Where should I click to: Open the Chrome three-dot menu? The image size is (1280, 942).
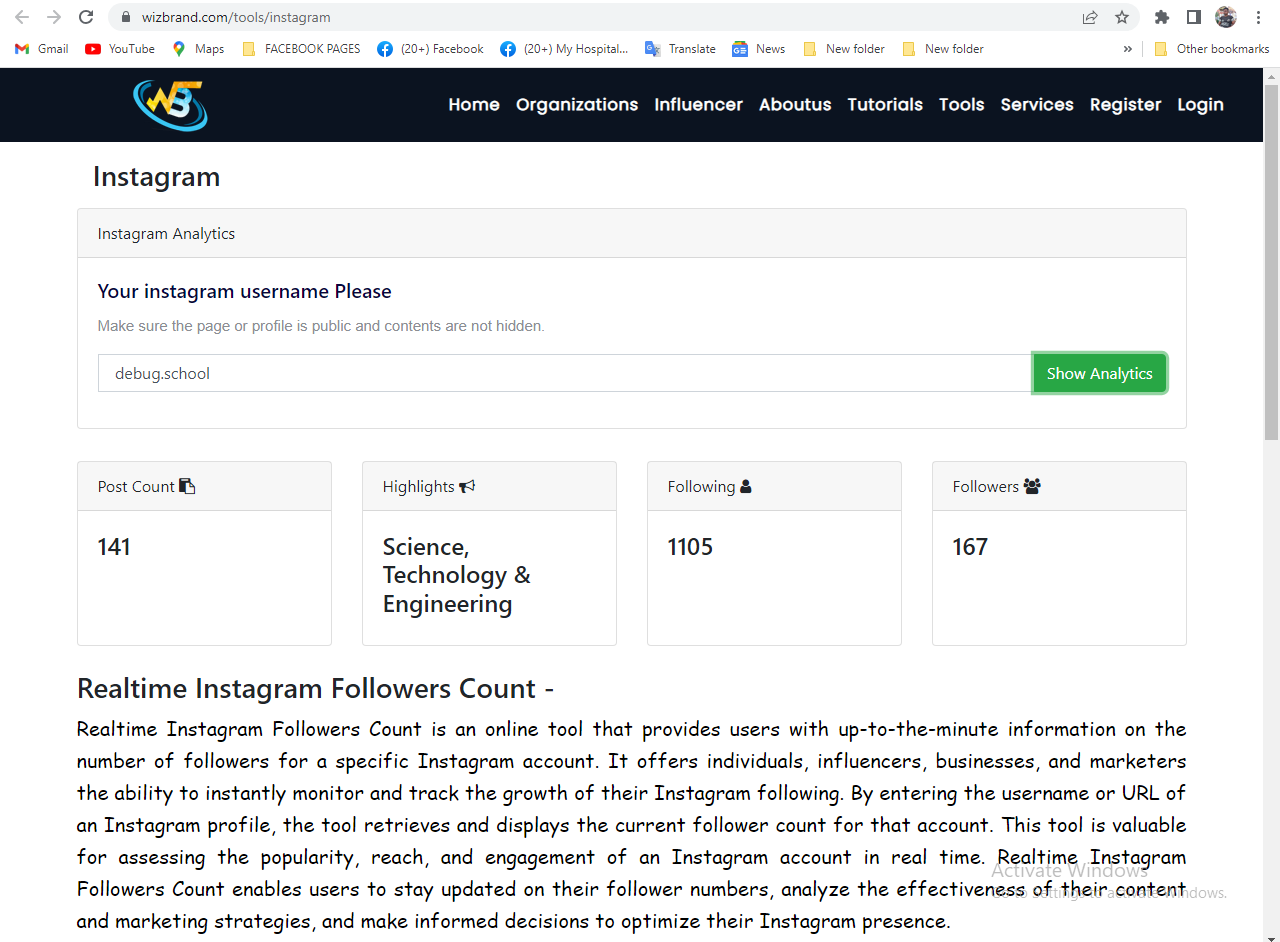[1258, 17]
